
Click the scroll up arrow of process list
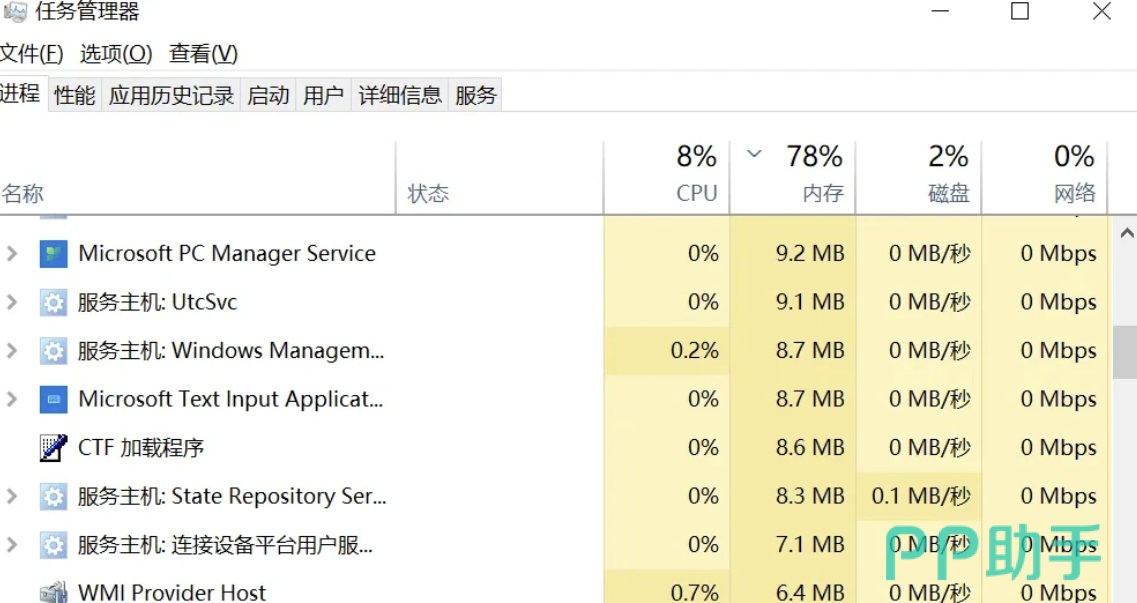(x=1126, y=234)
